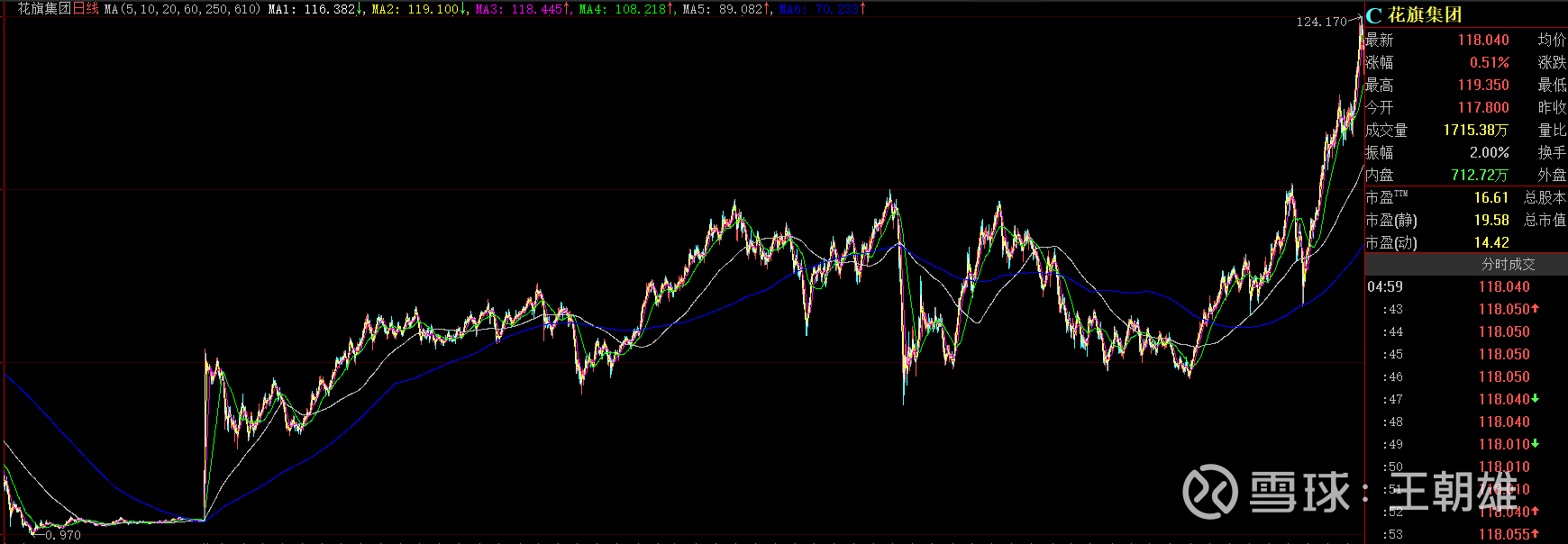
Task: Click the 最高 value 119.350
Action: click(1483, 86)
